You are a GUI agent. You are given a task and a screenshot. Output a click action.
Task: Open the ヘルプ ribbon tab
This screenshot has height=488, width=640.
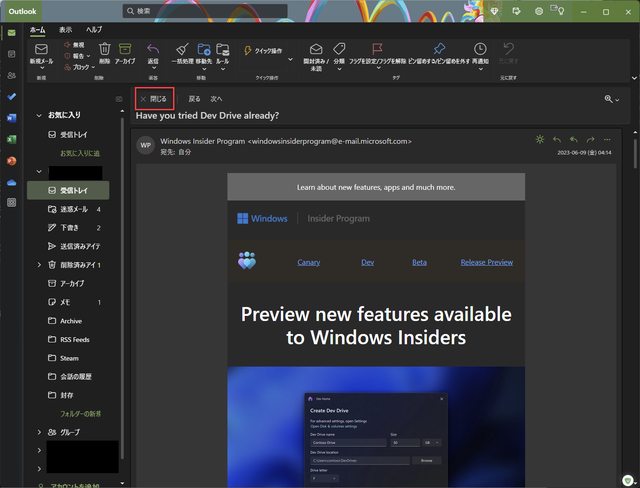(x=94, y=30)
